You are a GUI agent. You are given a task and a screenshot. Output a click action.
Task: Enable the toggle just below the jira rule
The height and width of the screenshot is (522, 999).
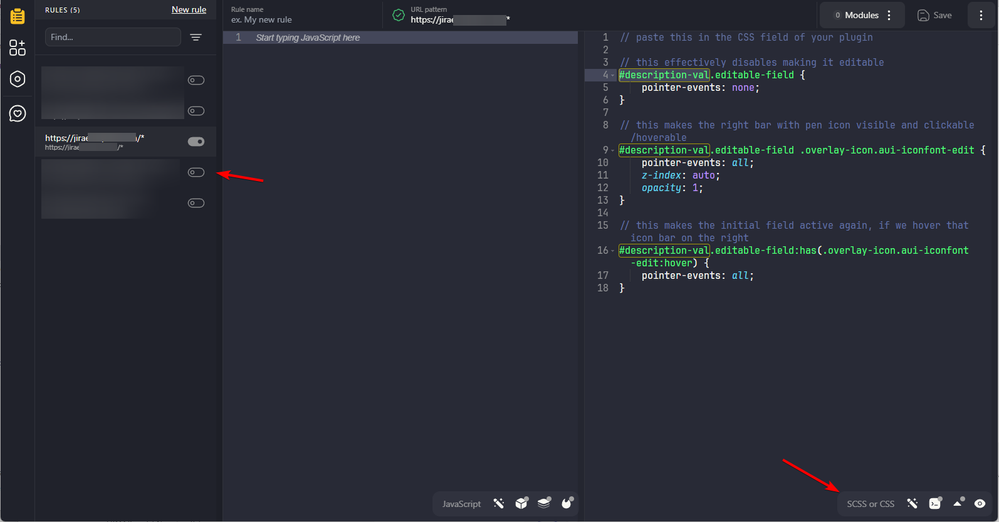pos(196,172)
